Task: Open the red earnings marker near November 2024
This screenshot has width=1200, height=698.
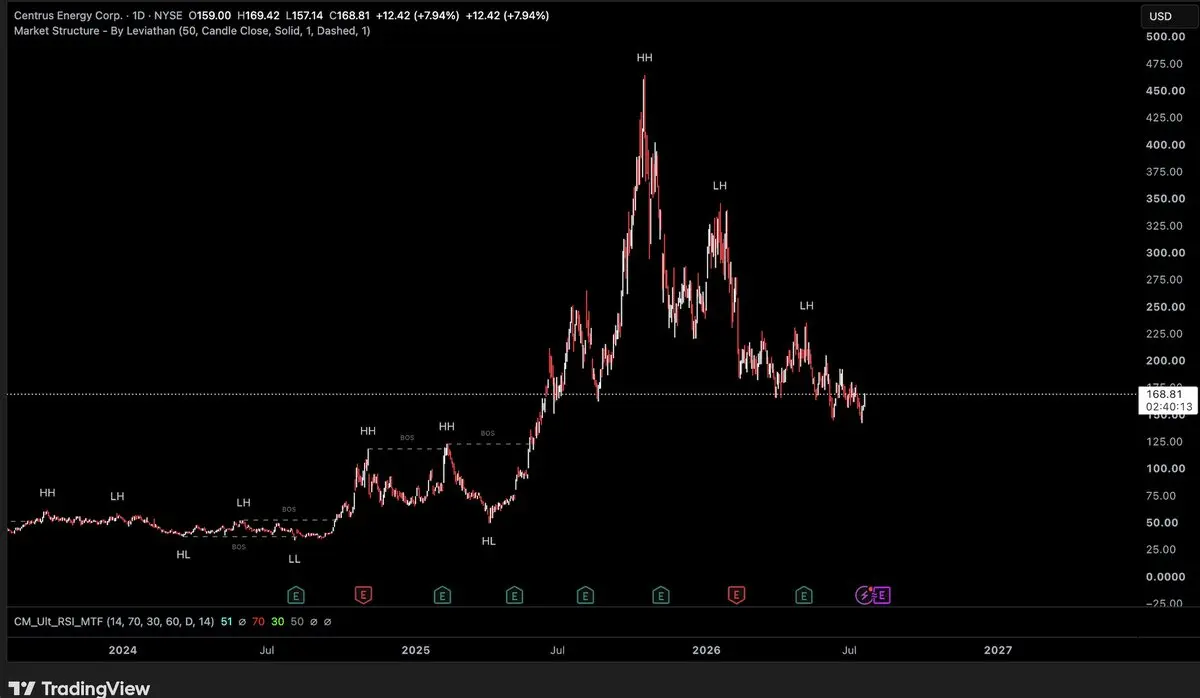Action: pos(364,596)
